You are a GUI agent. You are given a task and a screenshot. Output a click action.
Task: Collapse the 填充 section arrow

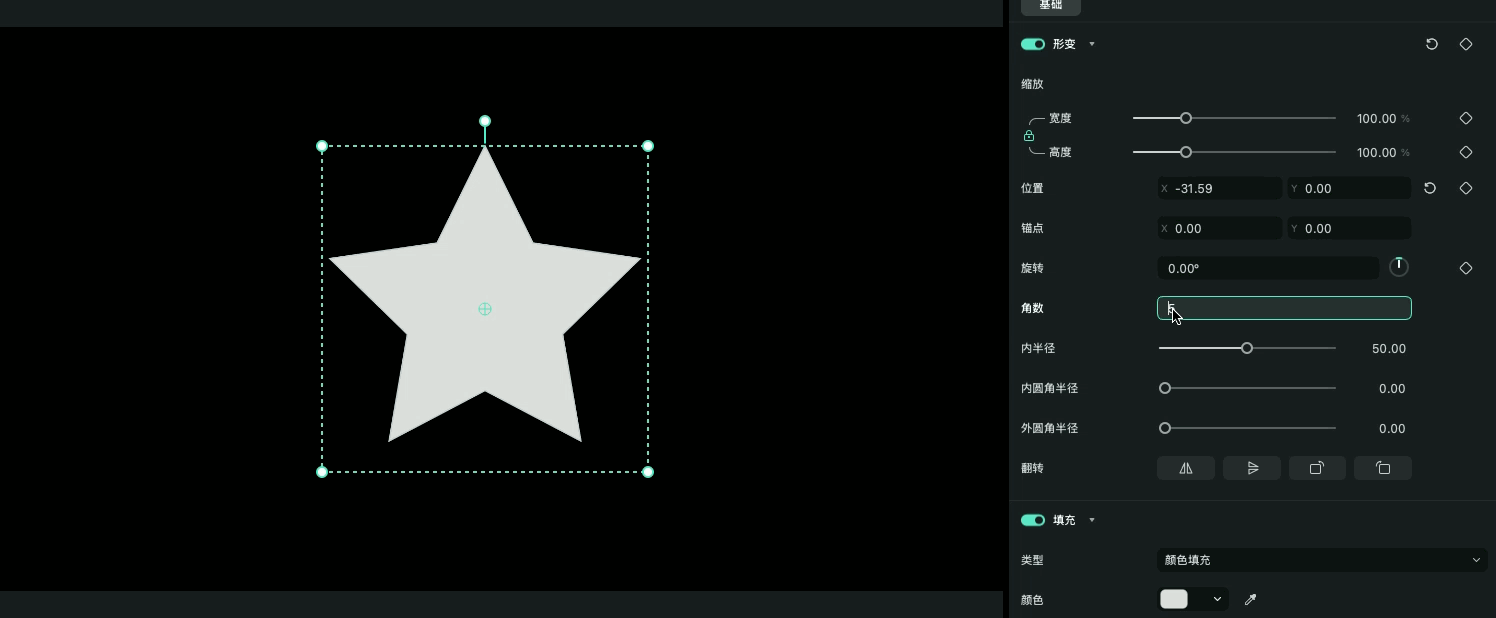(x=1092, y=520)
